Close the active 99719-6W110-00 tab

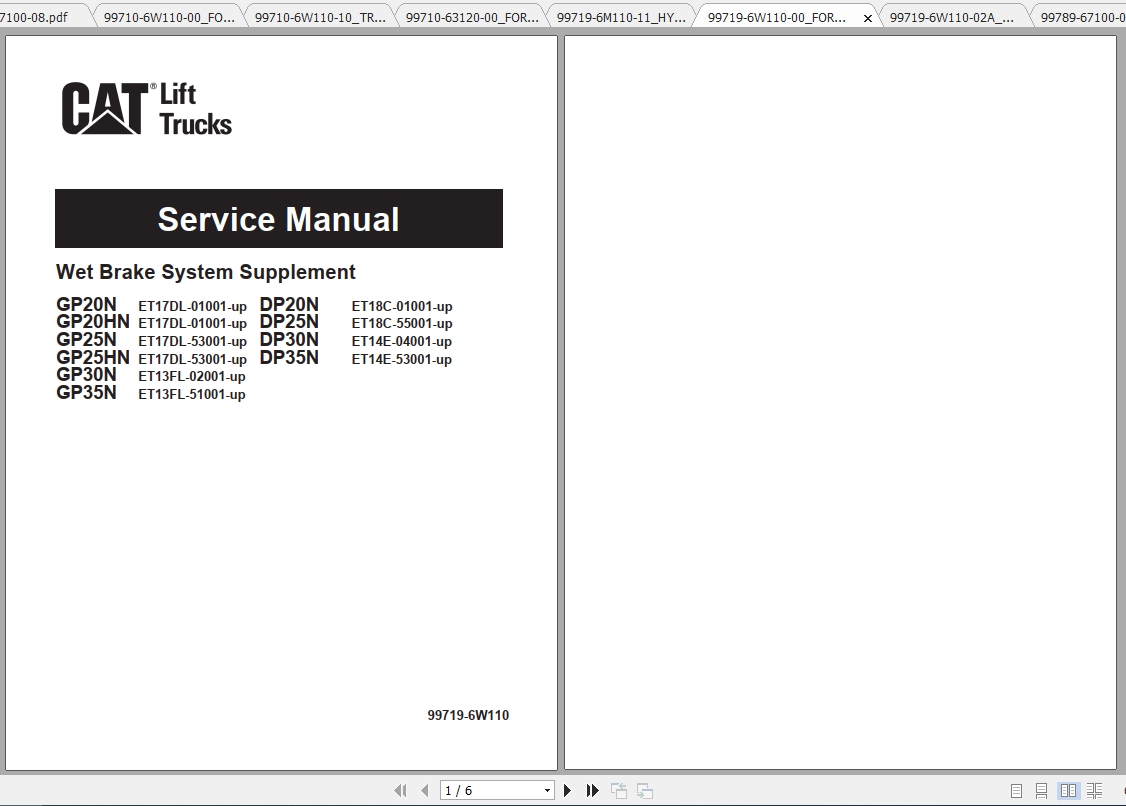pos(867,17)
